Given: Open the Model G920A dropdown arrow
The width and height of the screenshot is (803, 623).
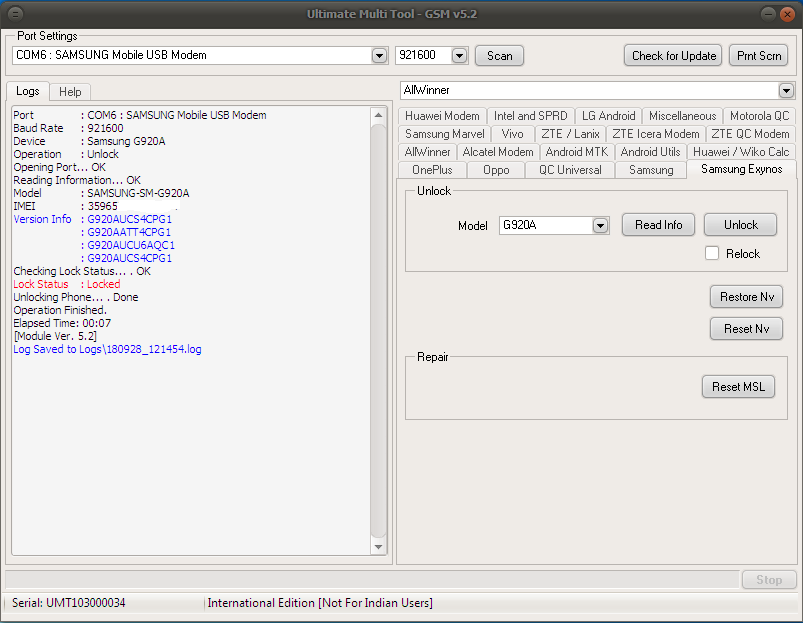Looking at the screenshot, I should coord(600,225).
